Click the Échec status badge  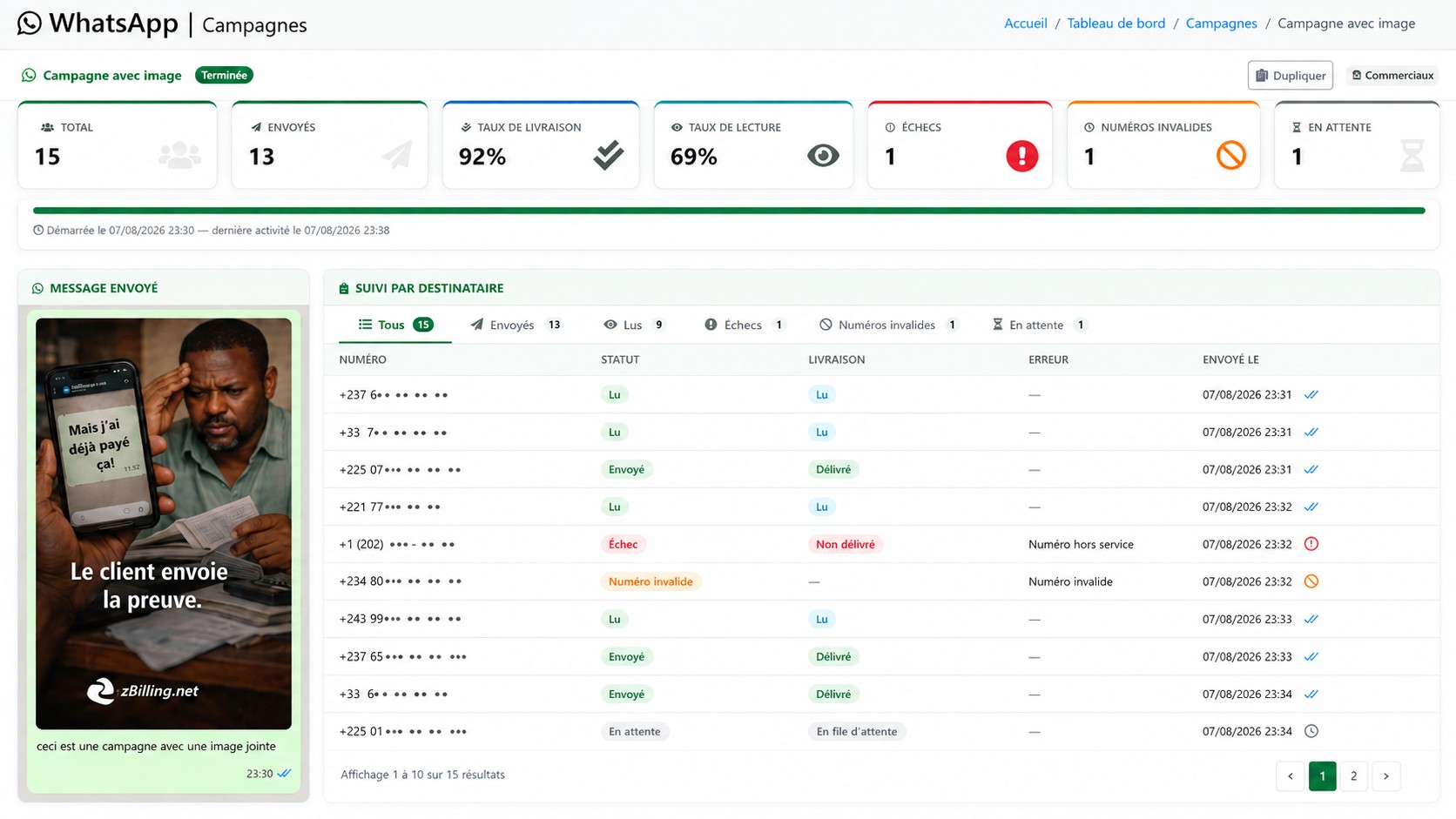pos(623,544)
